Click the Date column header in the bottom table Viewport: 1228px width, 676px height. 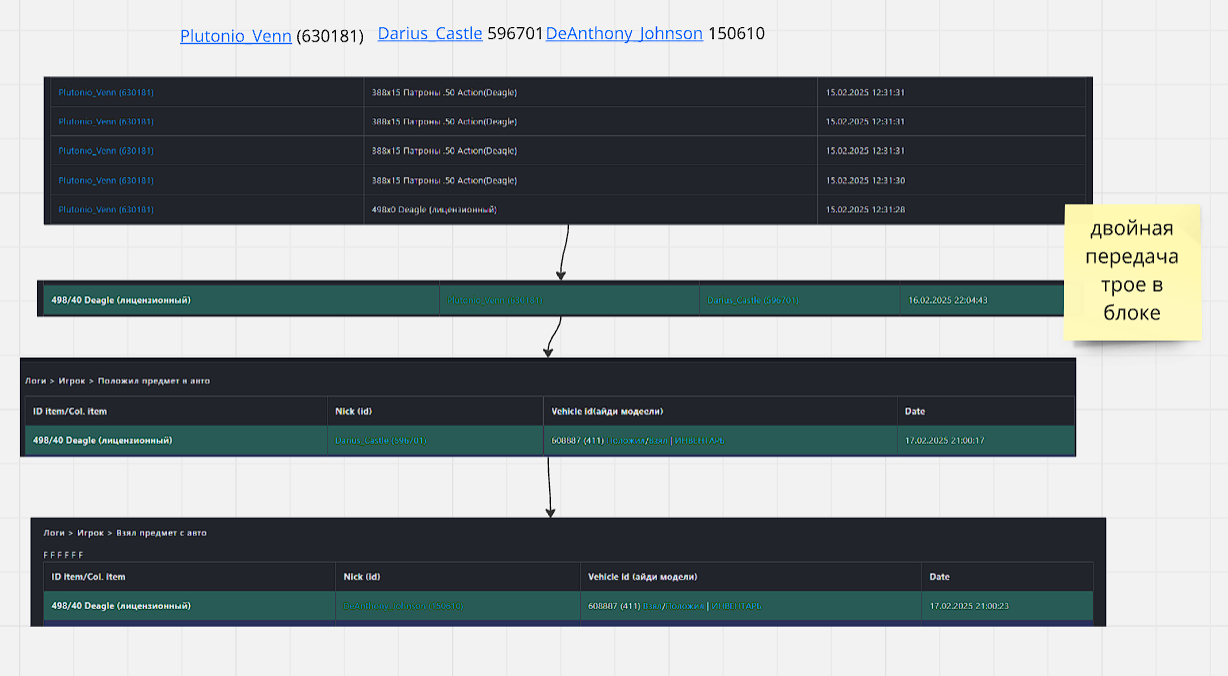click(939, 577)
